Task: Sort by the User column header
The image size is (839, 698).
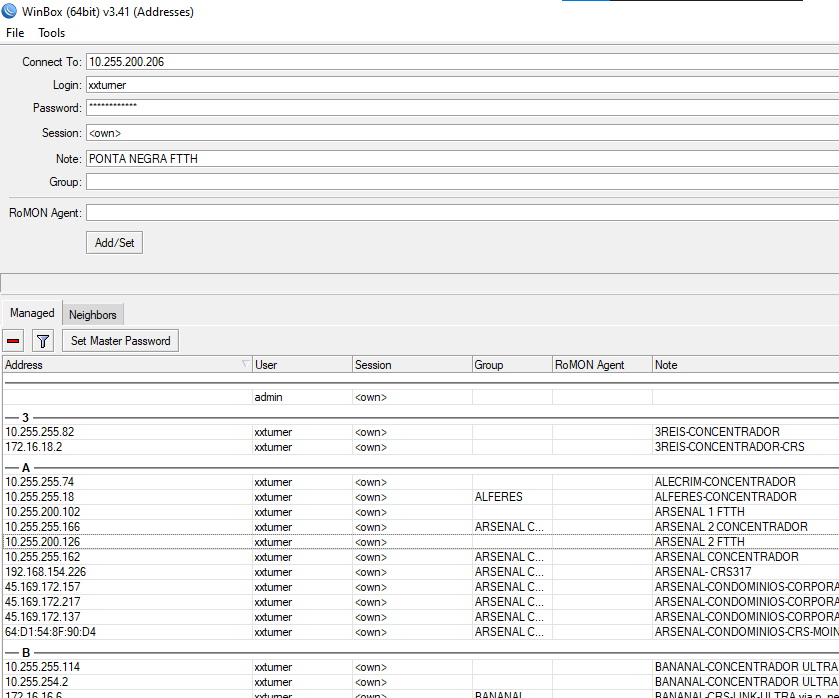Action: point(302,365)
